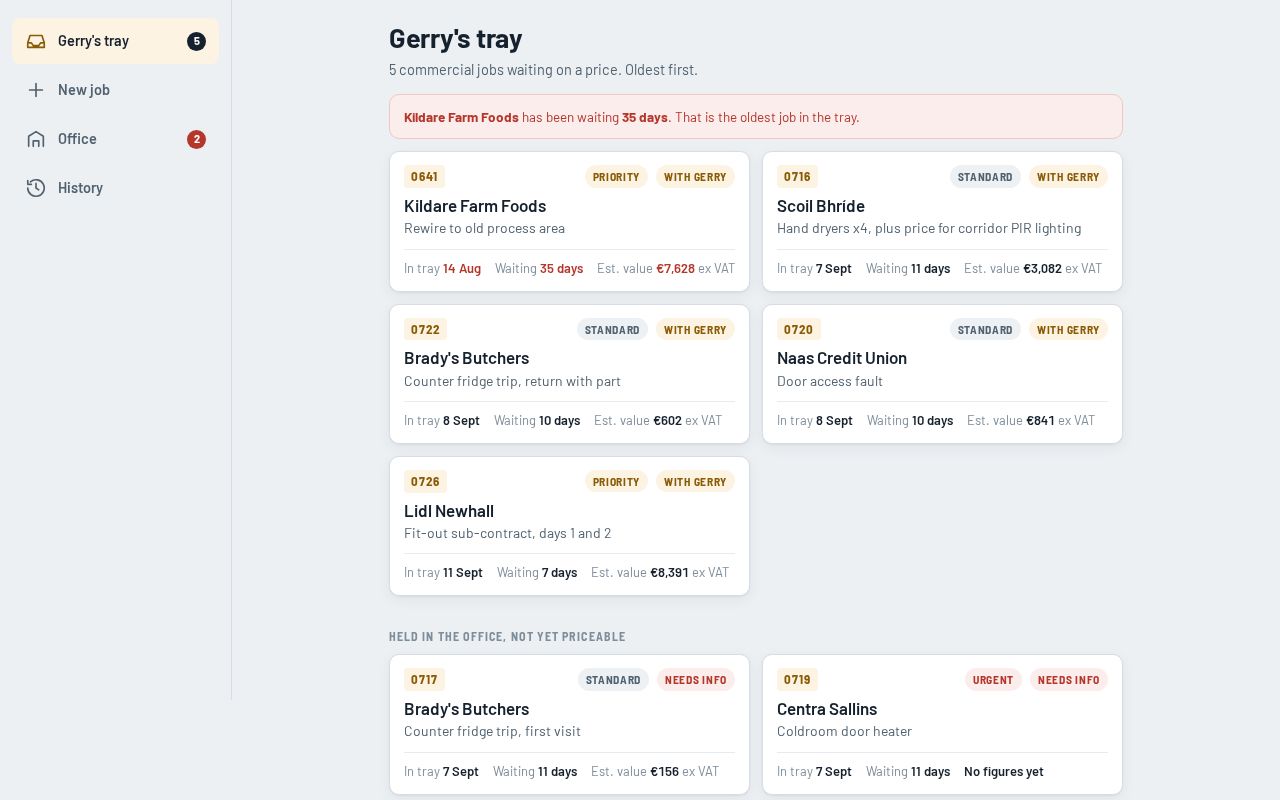Click STANDARD pill on job 0717 card
The width and height of the screenshot is (1280, 800).
pyautogui.click(x=613, y=680)
